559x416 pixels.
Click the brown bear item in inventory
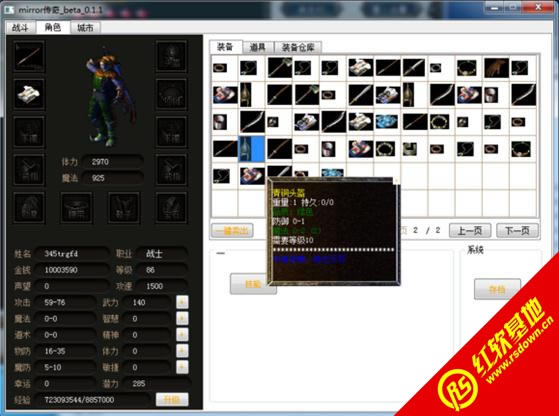click(x=496, y=68)
